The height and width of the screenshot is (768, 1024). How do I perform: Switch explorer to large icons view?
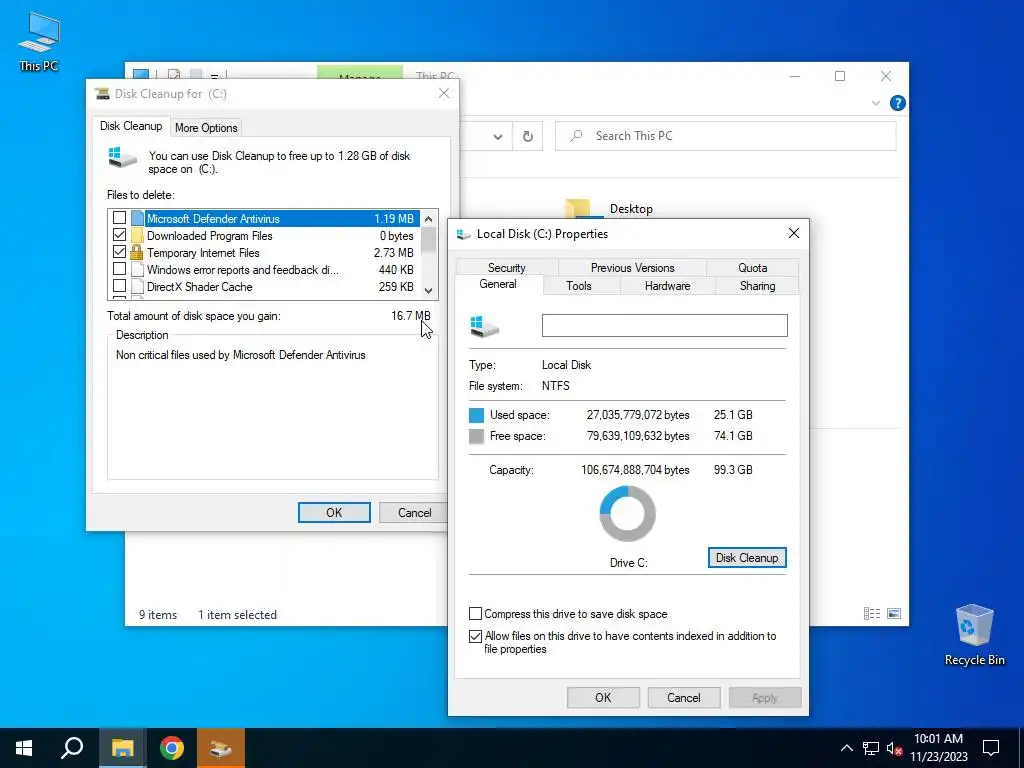[894, 613]
